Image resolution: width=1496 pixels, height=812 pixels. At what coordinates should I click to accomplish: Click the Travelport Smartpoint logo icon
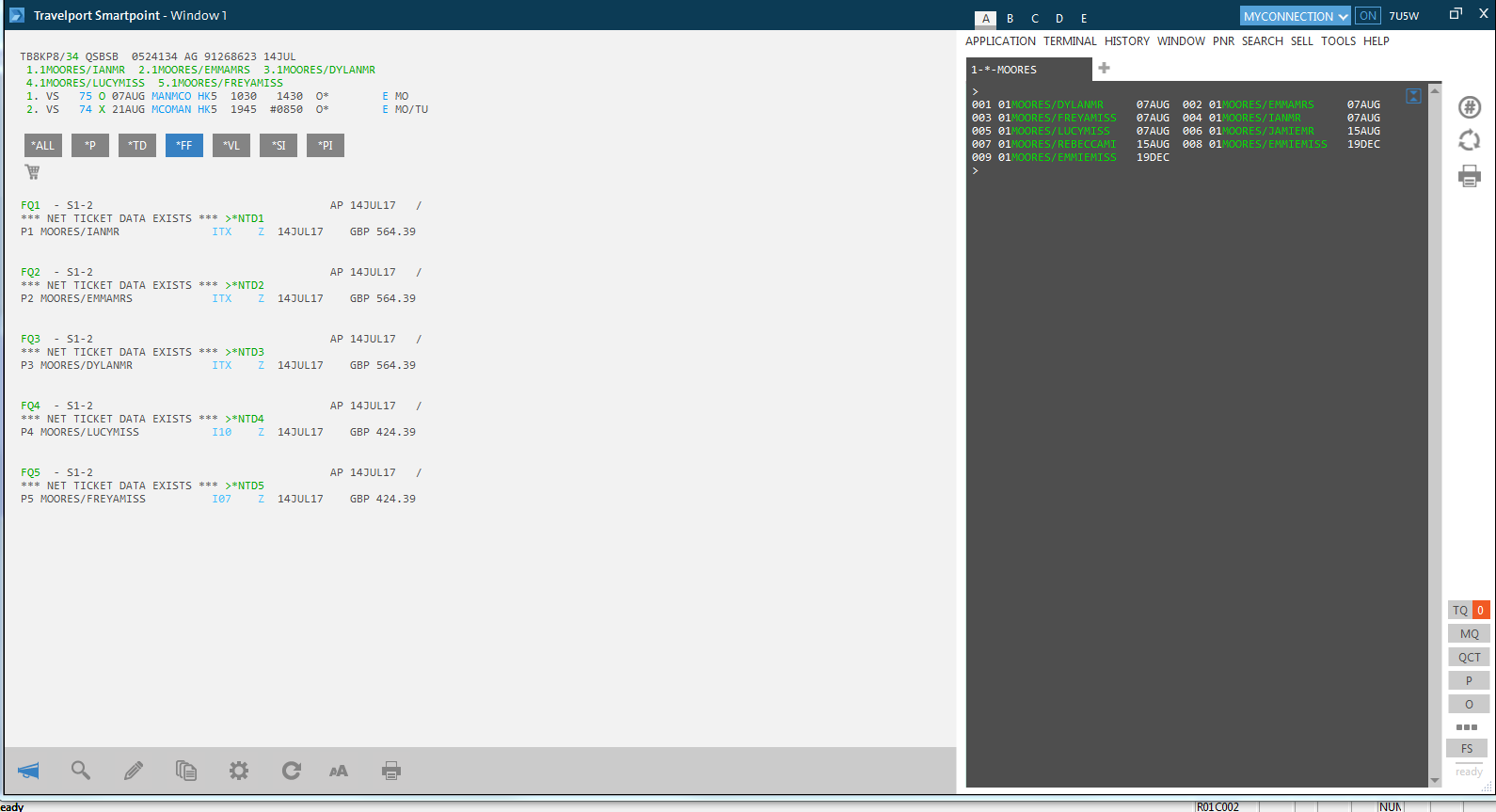click(x=17, y=15)
